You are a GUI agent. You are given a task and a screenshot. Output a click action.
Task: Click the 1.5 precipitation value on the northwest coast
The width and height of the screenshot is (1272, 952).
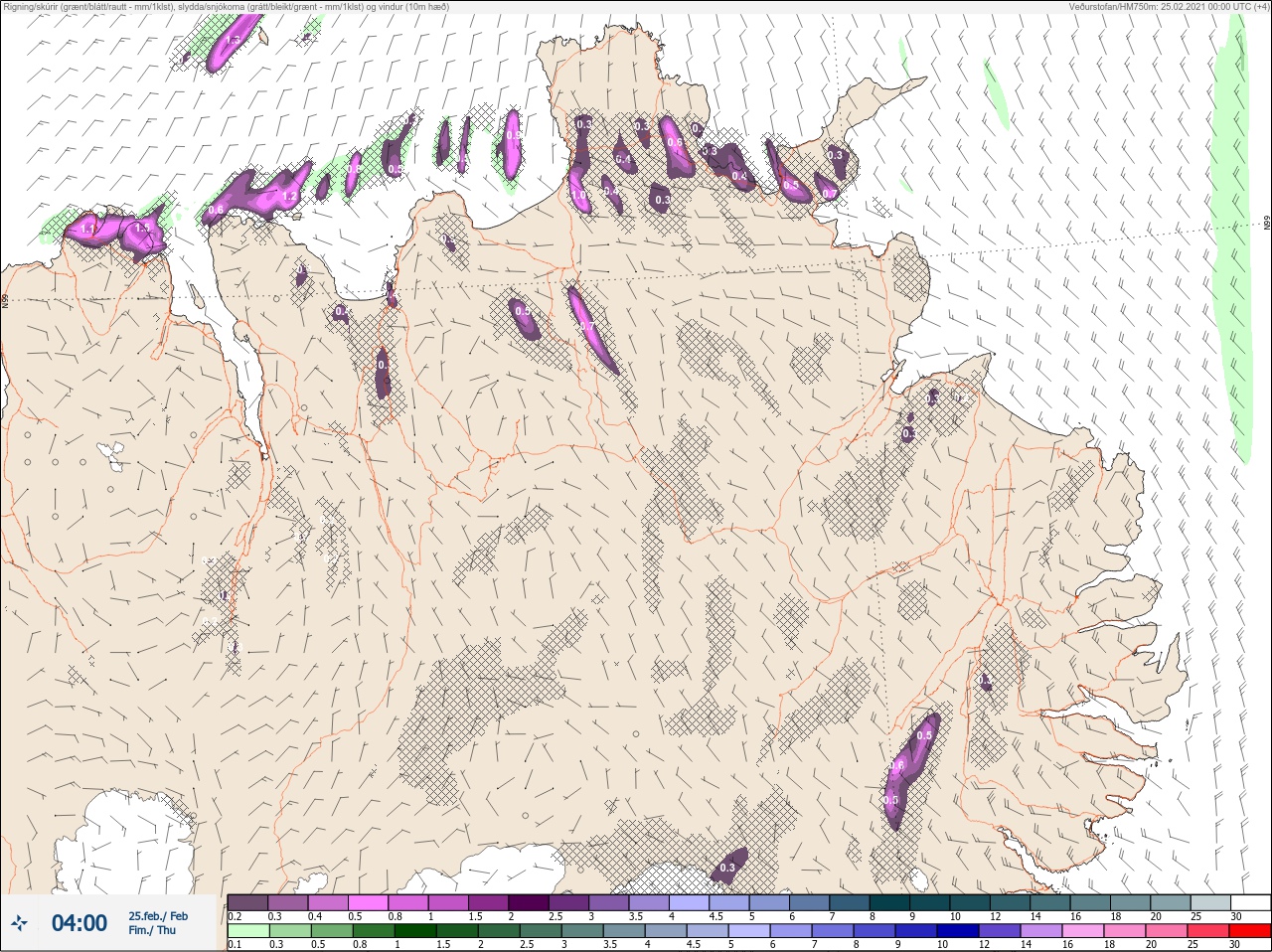[142, 229]
